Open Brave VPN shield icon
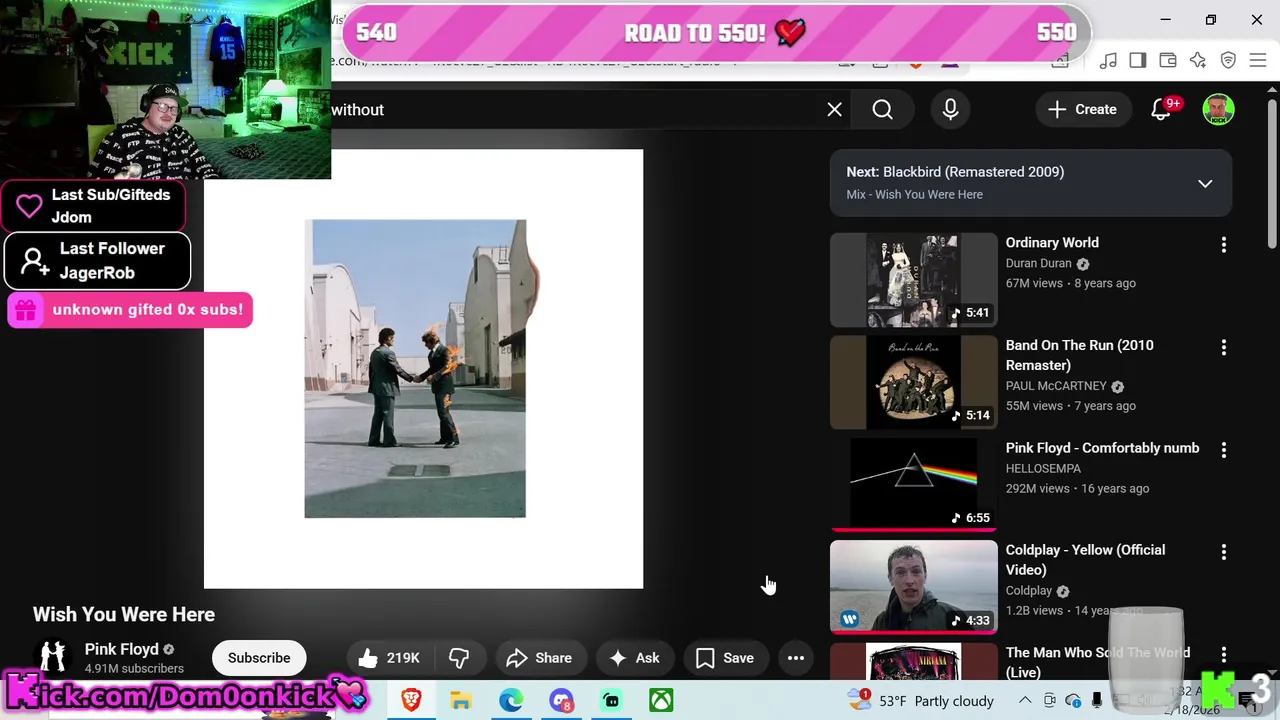Screen dimensions: 1280x720 [x=1228, y=61]
